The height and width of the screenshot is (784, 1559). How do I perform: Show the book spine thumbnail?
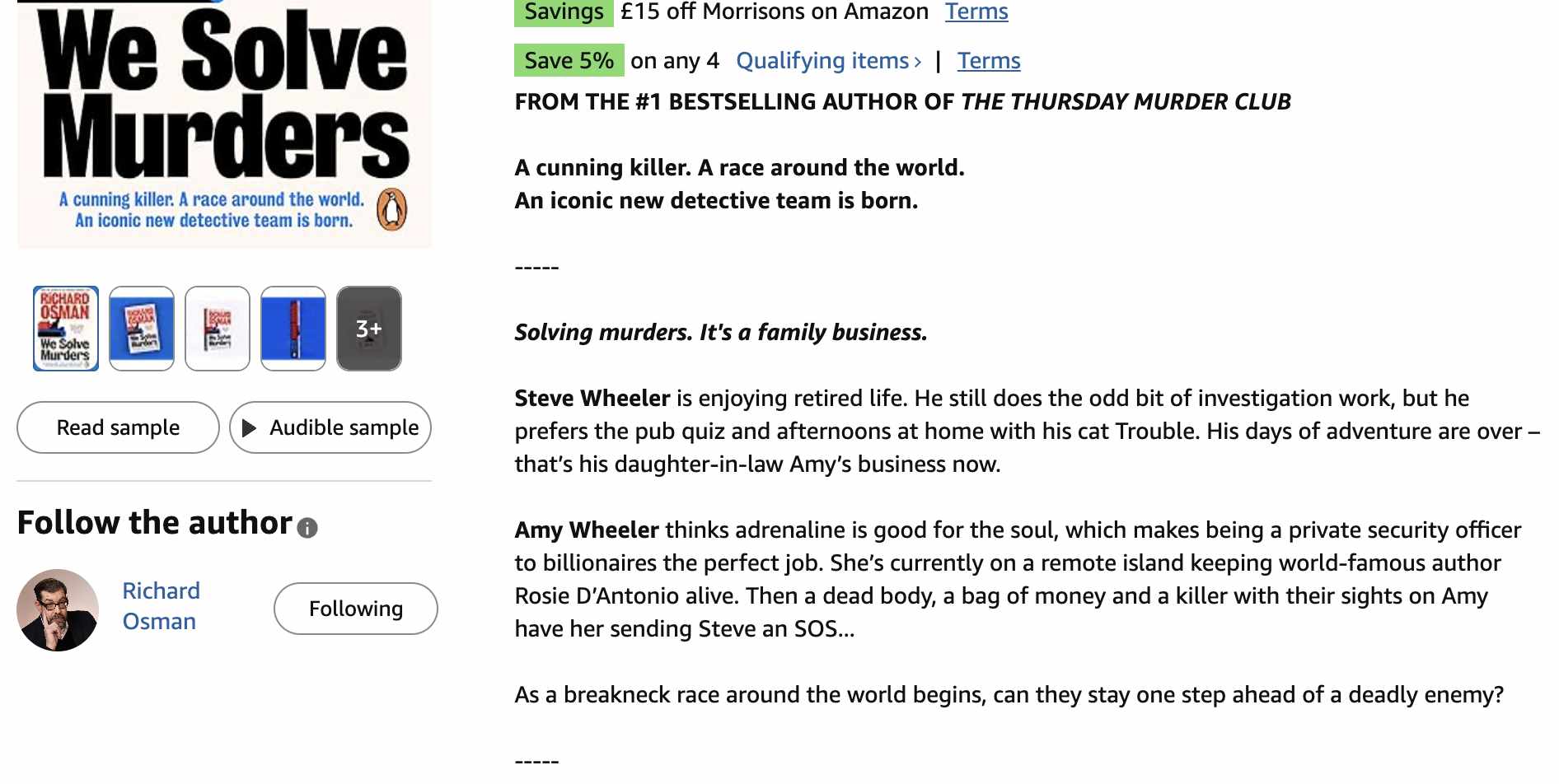(x=293, y=329)
